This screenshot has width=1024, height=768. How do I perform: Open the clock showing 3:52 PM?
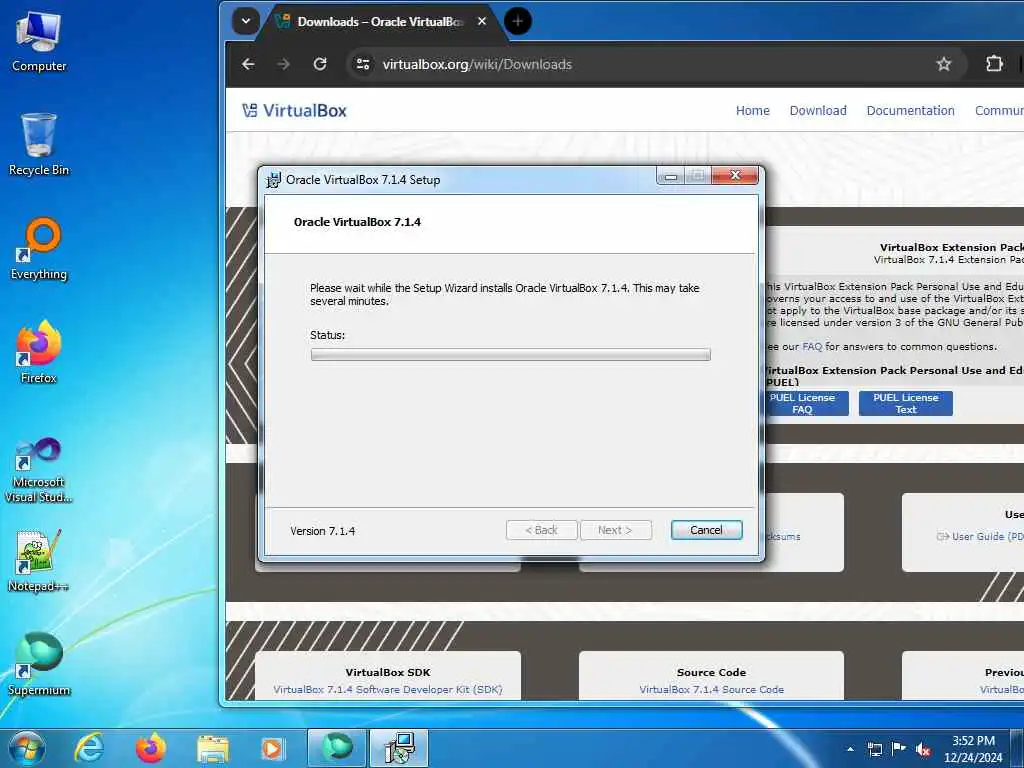pyautogui.click(x=973, y=748)
